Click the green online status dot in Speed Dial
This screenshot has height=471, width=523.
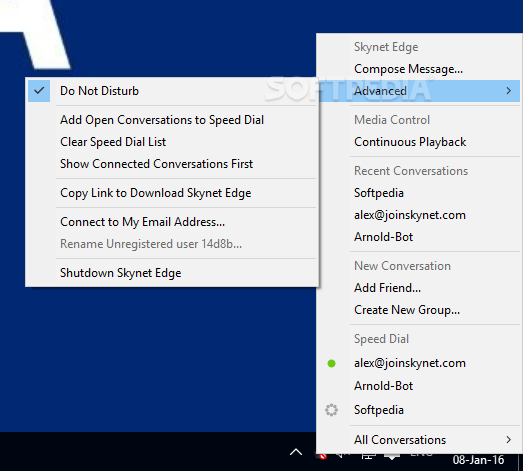pyautogui.click(x=331, y=363)
